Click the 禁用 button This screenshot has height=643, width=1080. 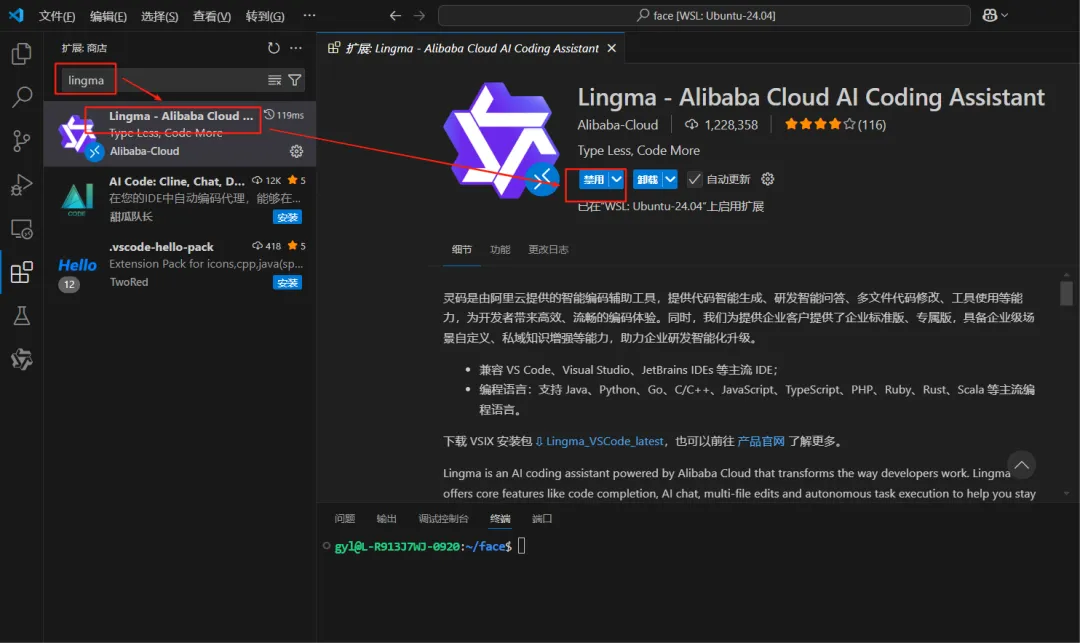pyautogui.click(x=594, y=180)
